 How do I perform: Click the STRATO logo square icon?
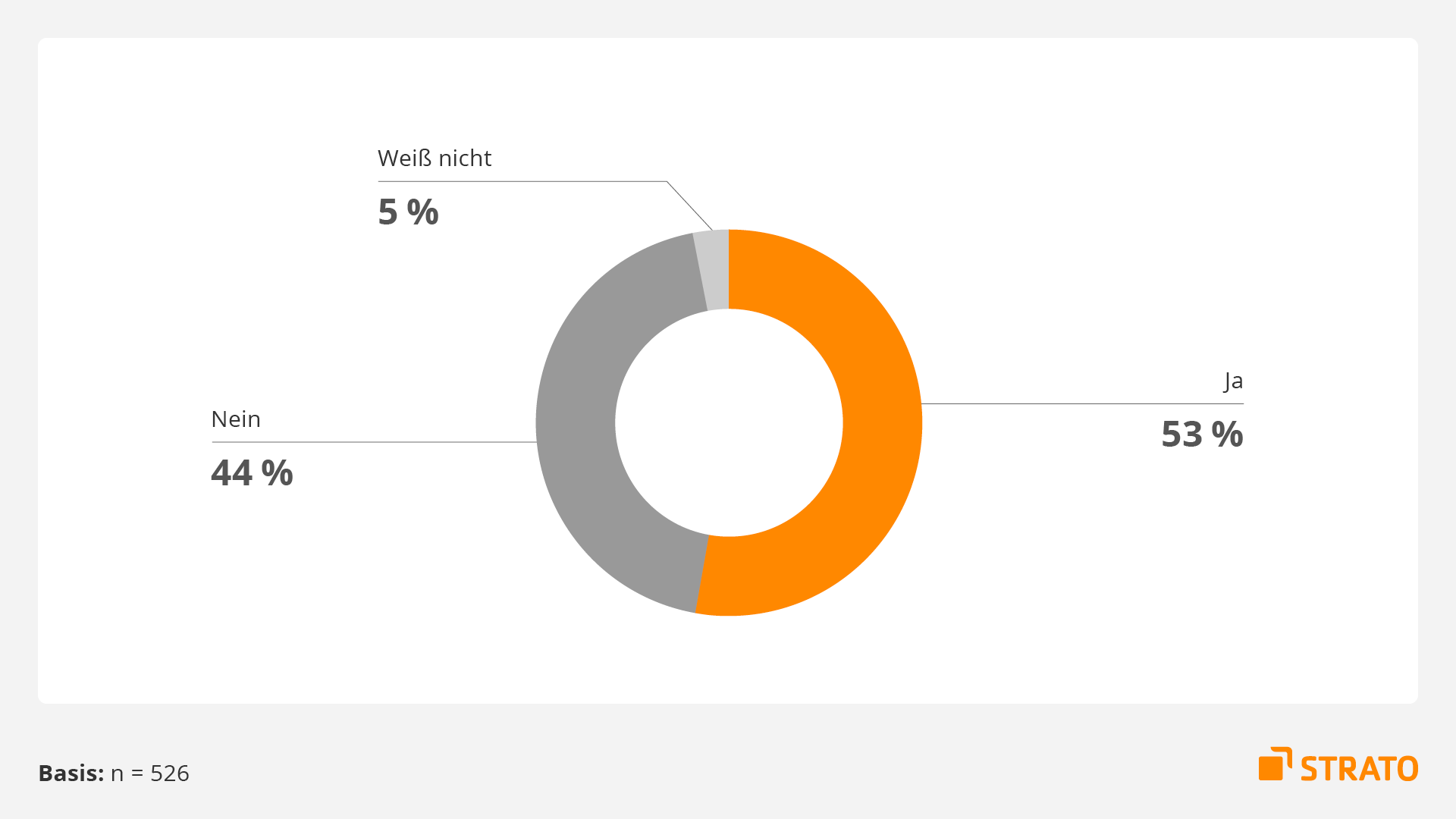(x=1275, y=764)
